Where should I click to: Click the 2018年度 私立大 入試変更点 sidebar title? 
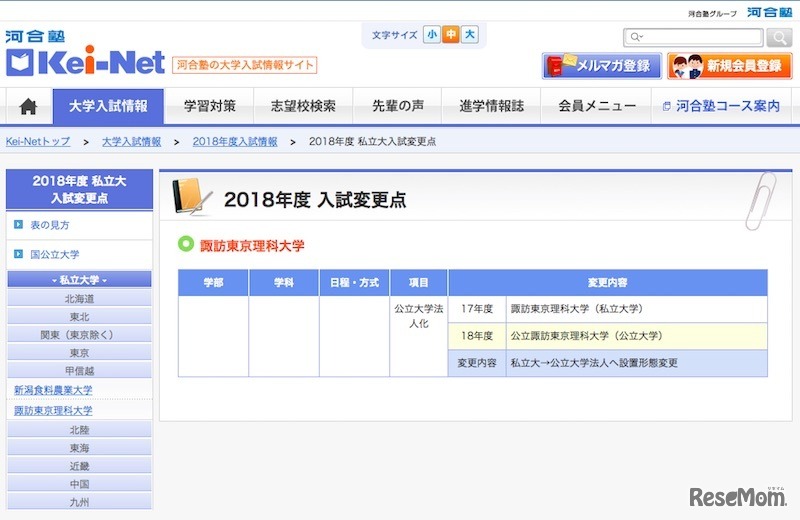point(80,189)
